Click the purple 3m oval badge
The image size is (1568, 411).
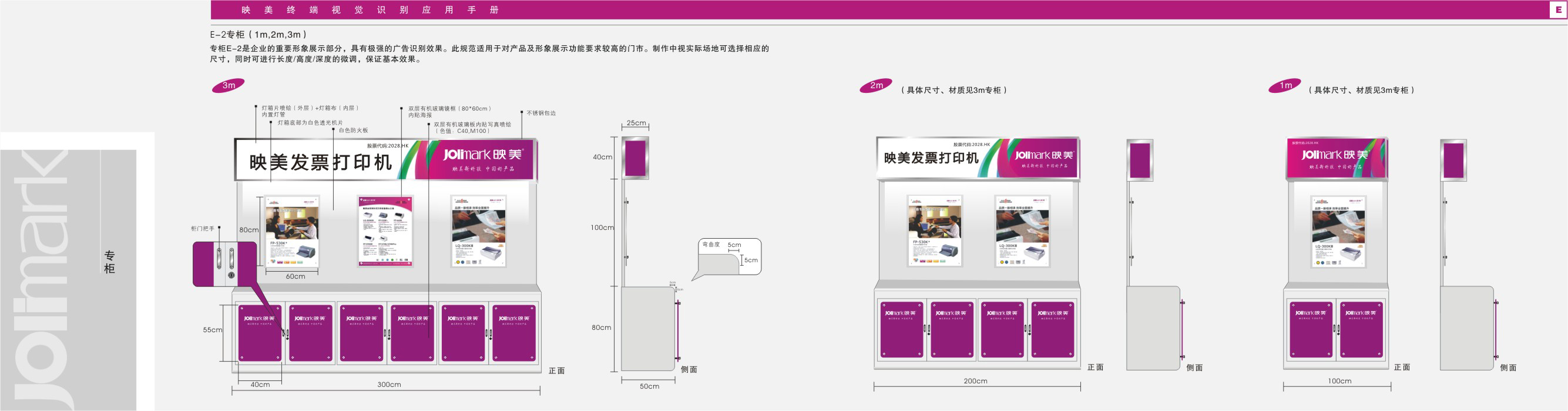point(229,85)
